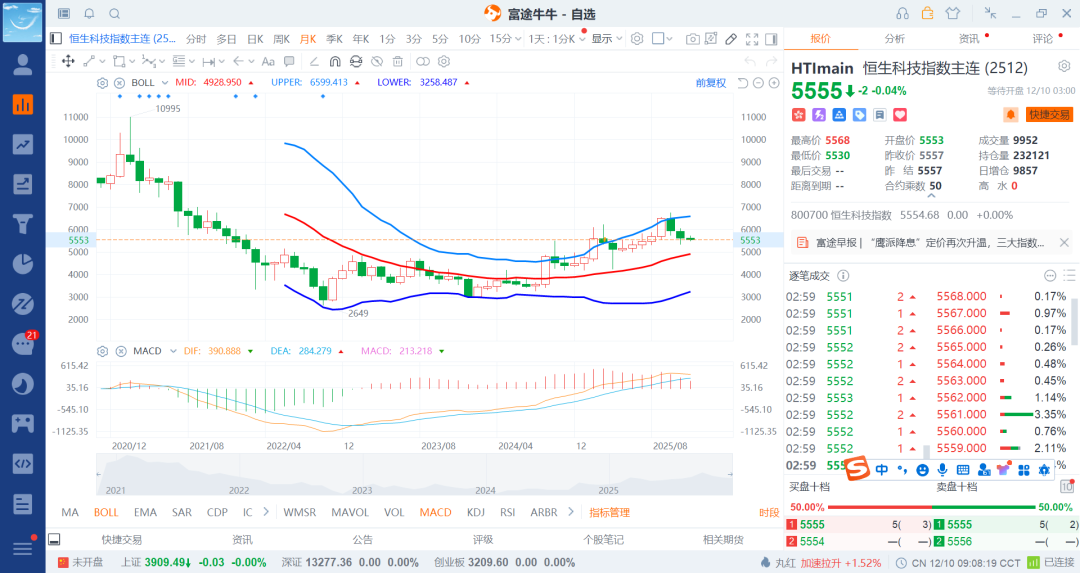Click the orange 快捷交易 button

(x=1049, y=115)
